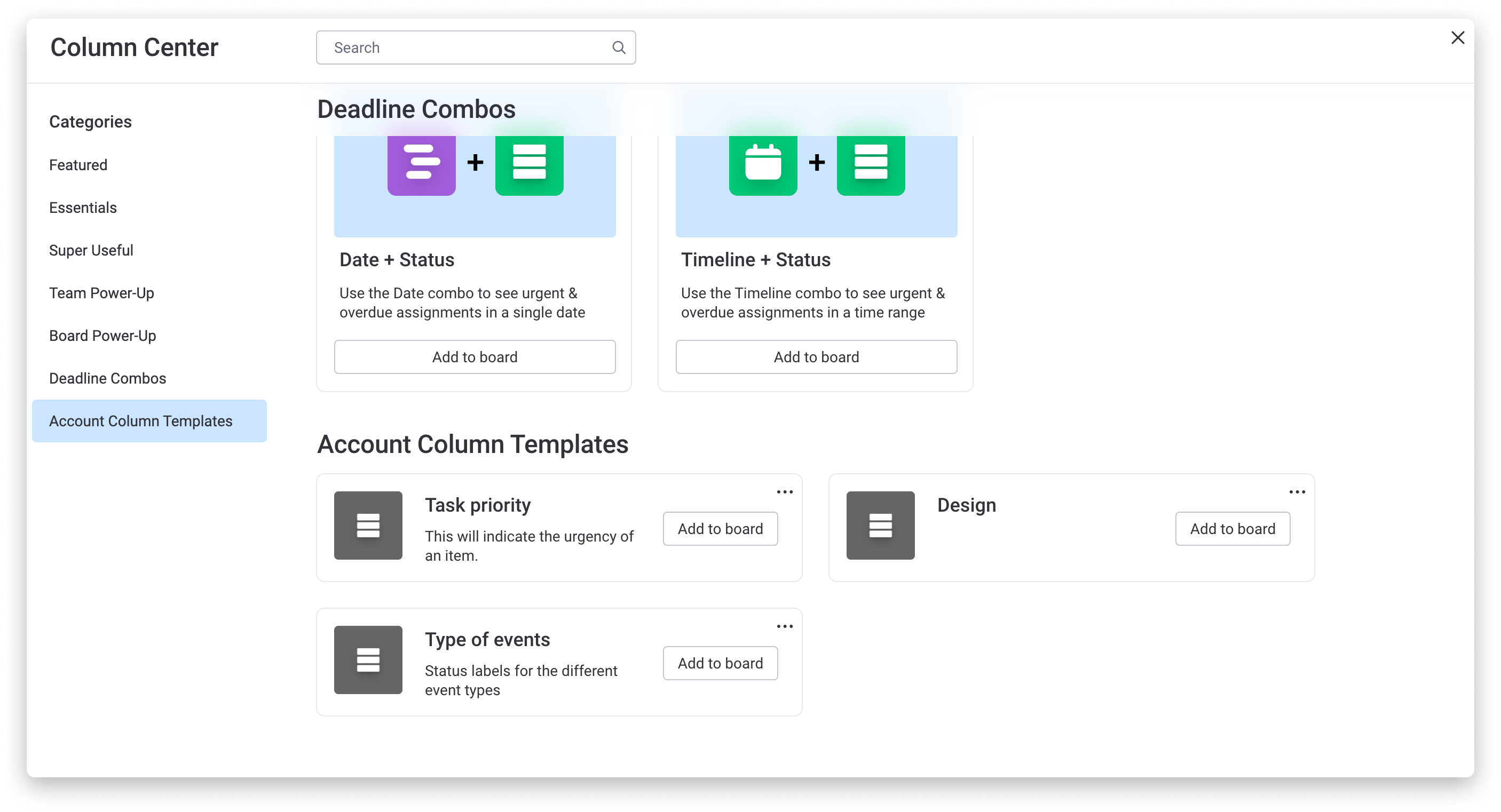This screenshot has height=812, width=1501.
Task: Open three-dot menu on Type of events card
Action: pyautogui.click(x=784, y=627)
